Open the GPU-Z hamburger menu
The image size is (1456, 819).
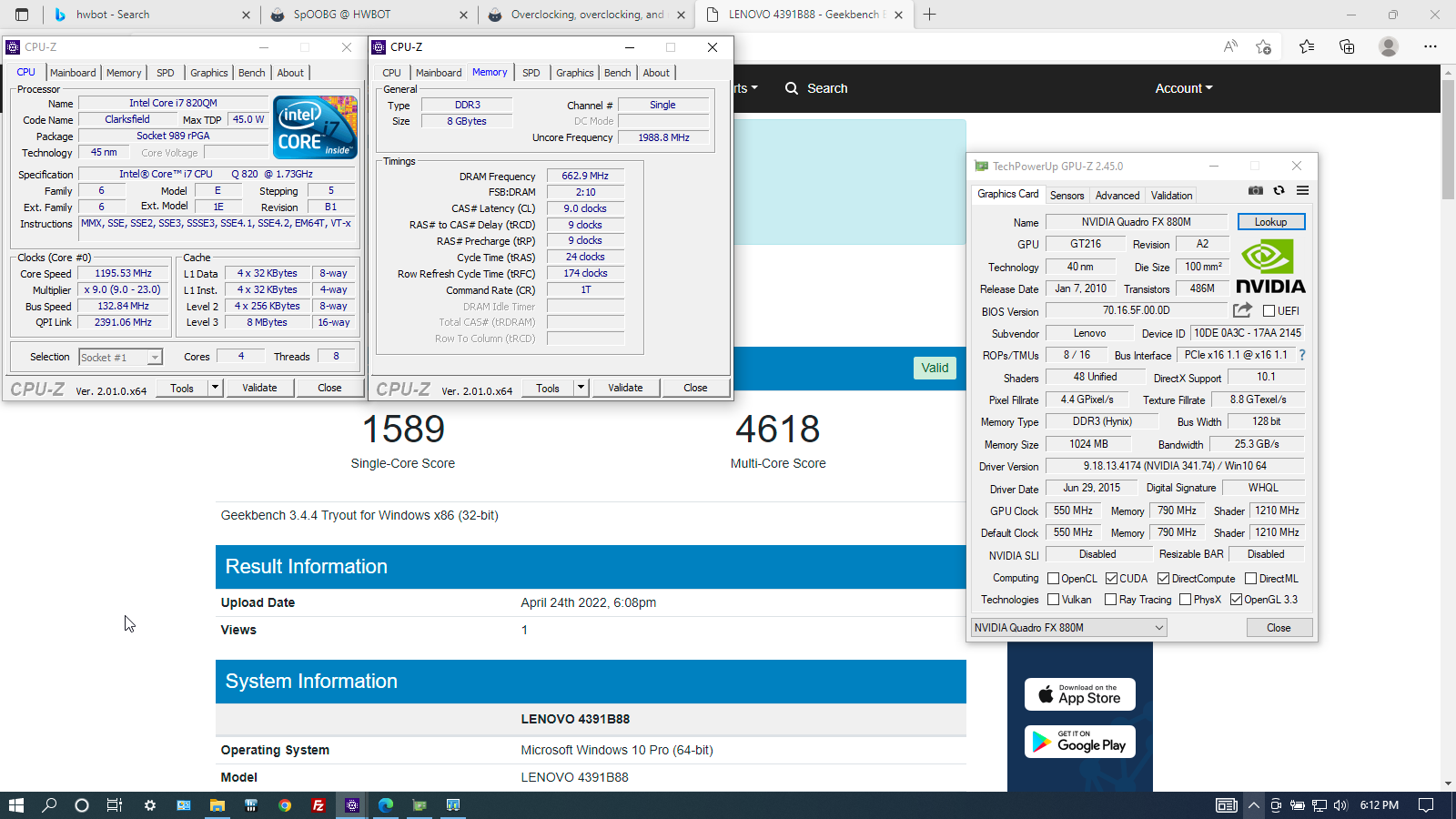pos(1303,190)
